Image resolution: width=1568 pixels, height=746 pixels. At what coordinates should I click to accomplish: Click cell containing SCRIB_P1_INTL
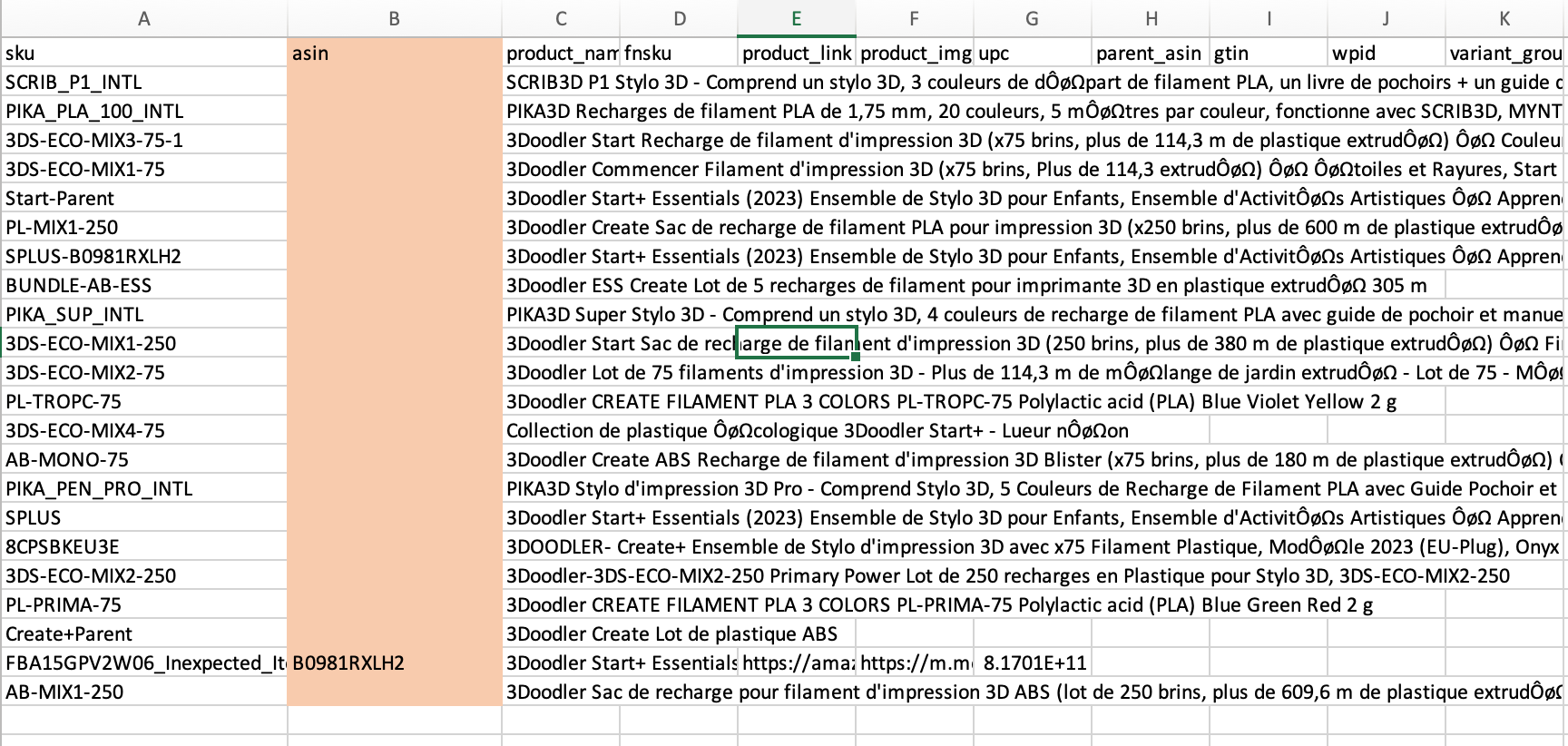pyautogui.click(x=143, y=83)
